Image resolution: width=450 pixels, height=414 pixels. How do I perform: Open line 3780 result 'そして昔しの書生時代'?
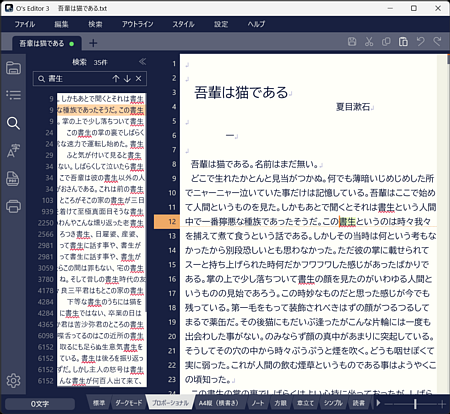click(x=102, y=279)
